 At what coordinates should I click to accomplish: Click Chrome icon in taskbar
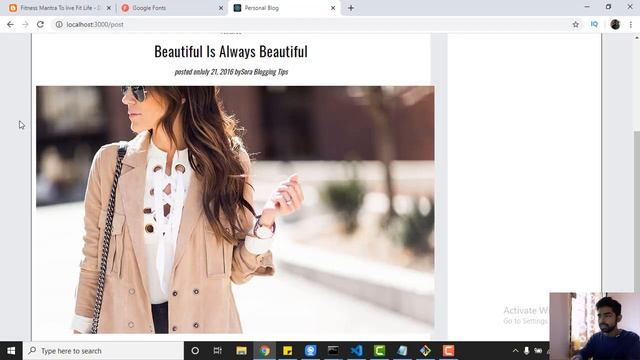(x=264, y=351)
